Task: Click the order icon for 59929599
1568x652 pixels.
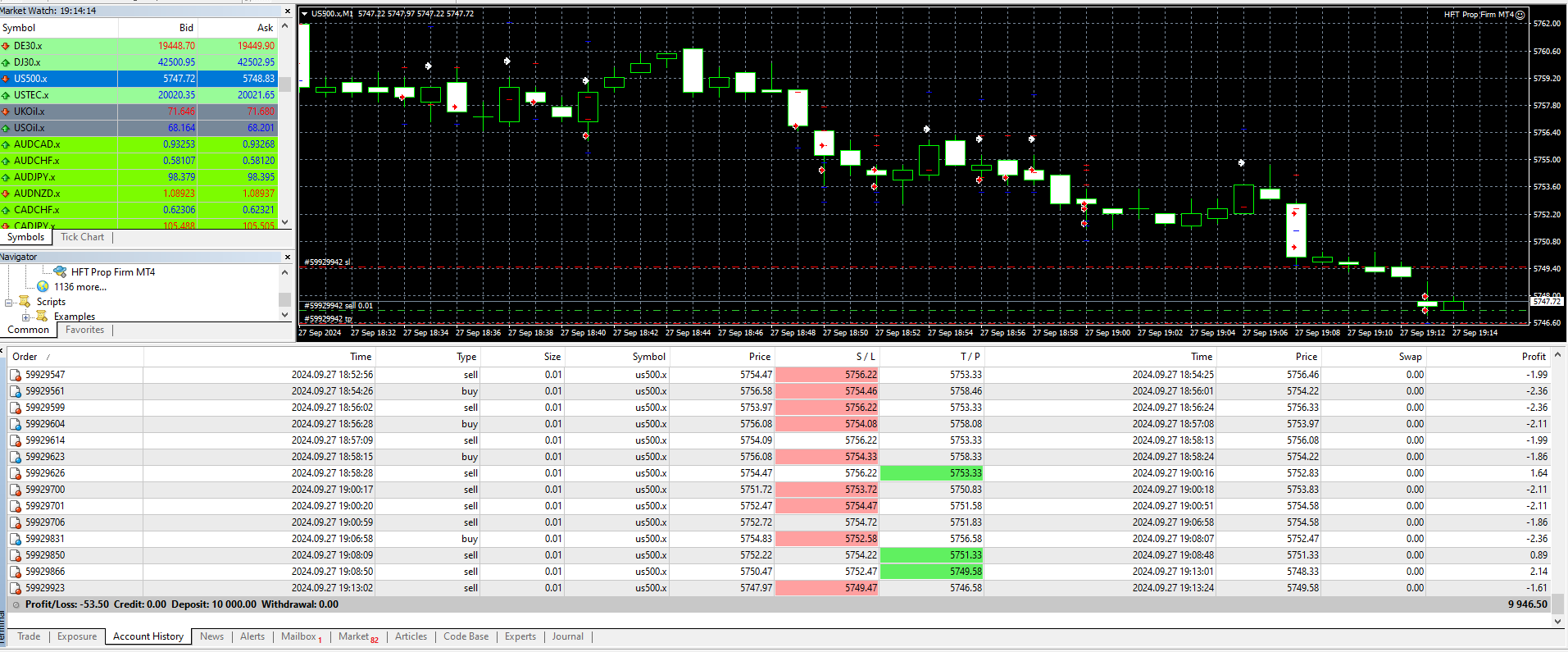Action: [x=15, y=408]
